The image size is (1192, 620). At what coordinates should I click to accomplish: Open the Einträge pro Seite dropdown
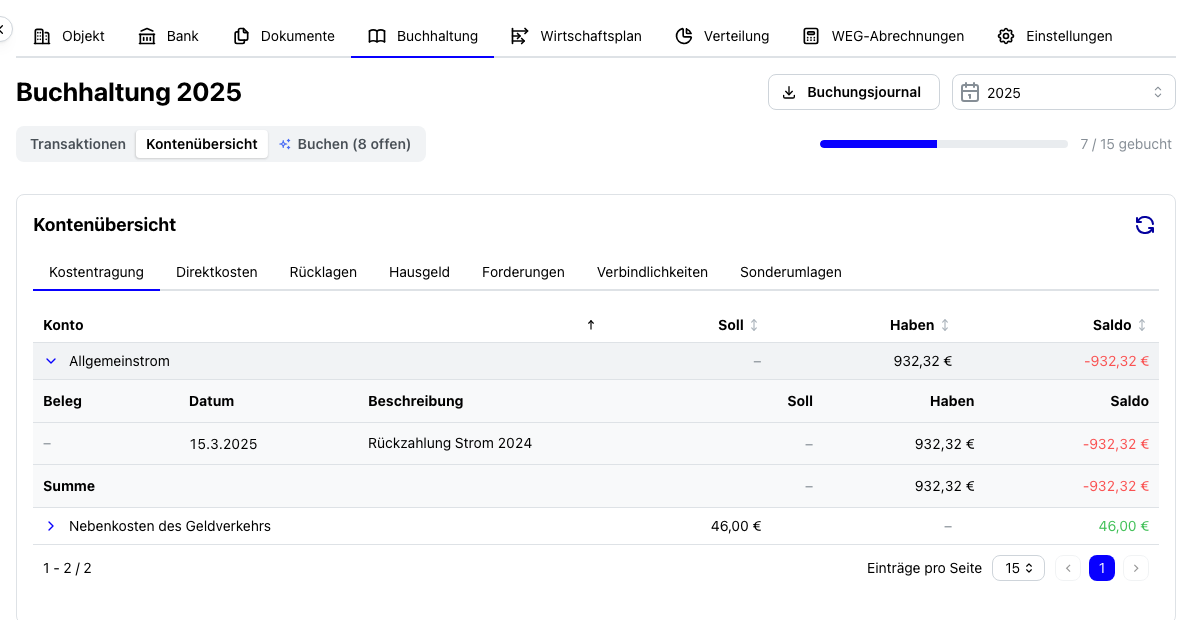(x=1018, y=568)
